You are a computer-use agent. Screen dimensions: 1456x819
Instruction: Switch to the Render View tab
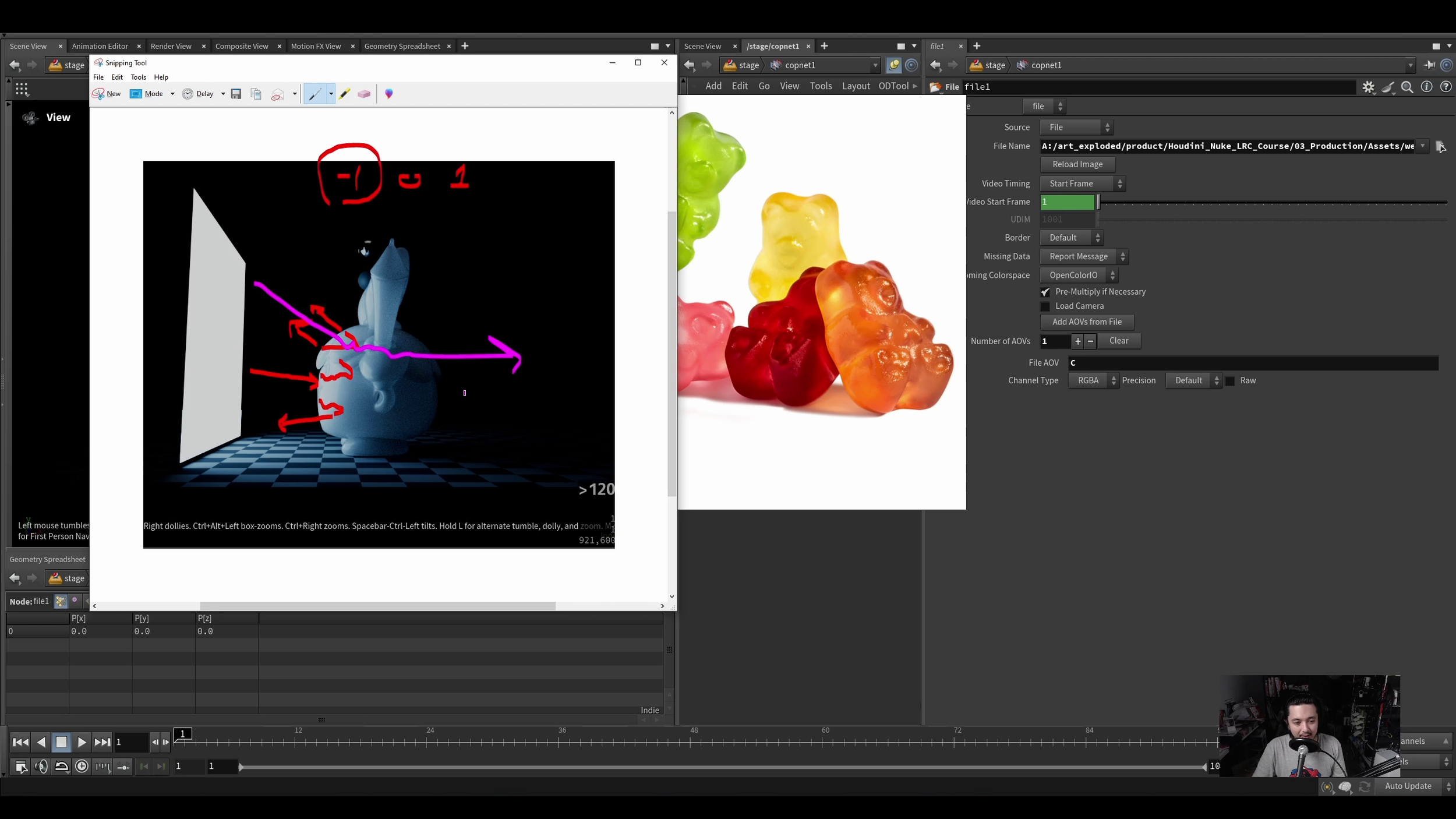pyautogui.click(x=171, y=46)
